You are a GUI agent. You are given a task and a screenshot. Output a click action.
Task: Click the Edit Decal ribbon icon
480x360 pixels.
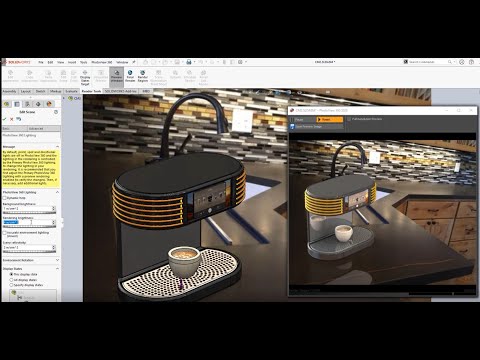[74, 76]
